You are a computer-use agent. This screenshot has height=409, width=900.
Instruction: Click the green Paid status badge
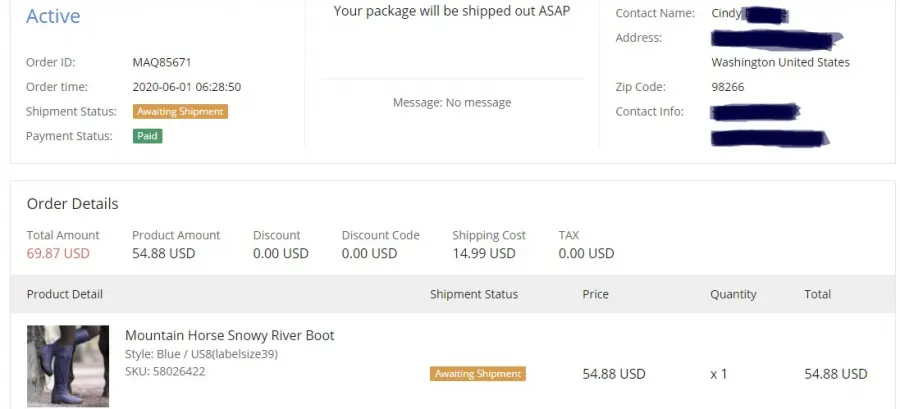click(x=148, y=136)
